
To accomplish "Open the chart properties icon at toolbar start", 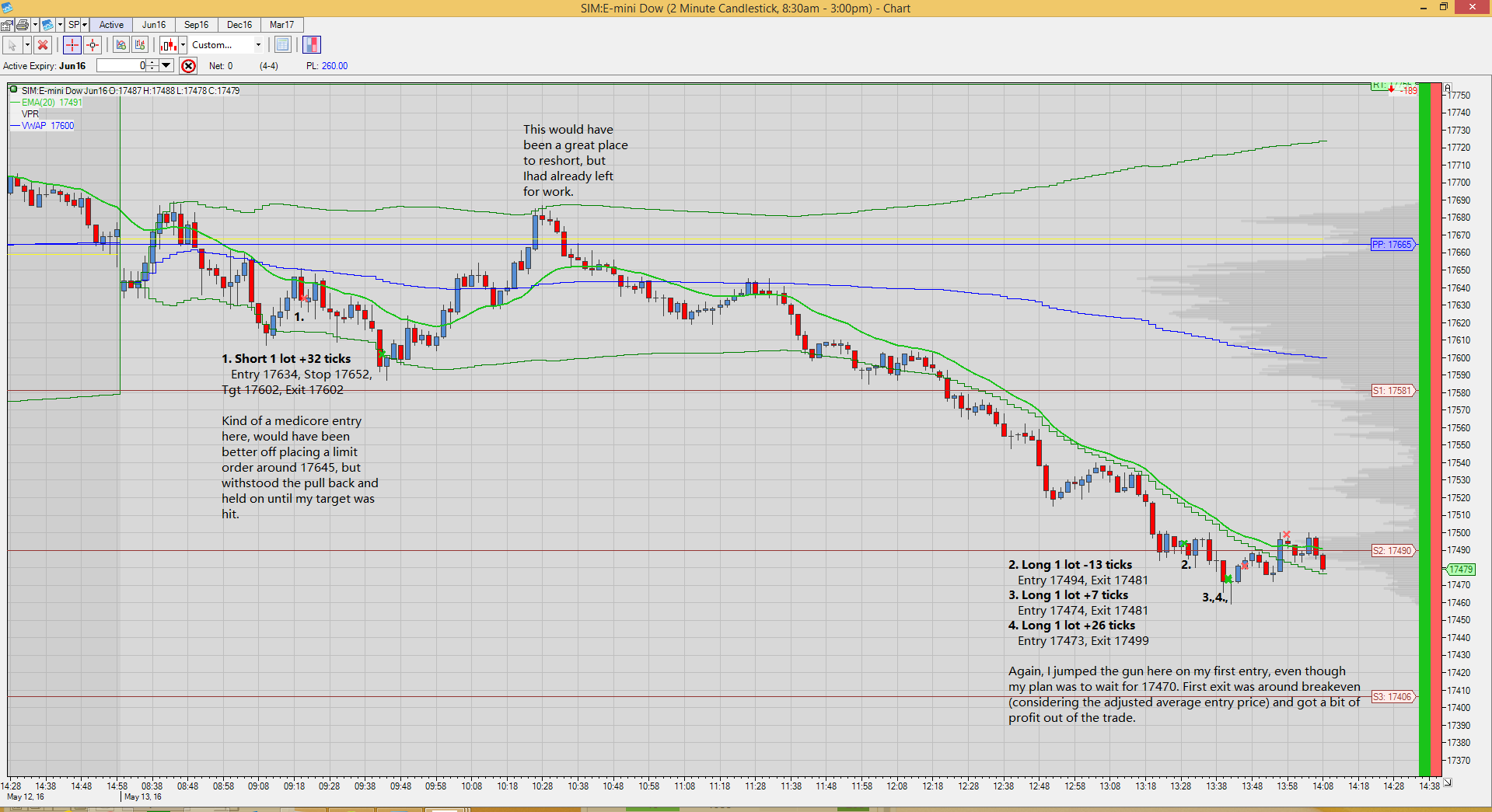I will (7, 25).
